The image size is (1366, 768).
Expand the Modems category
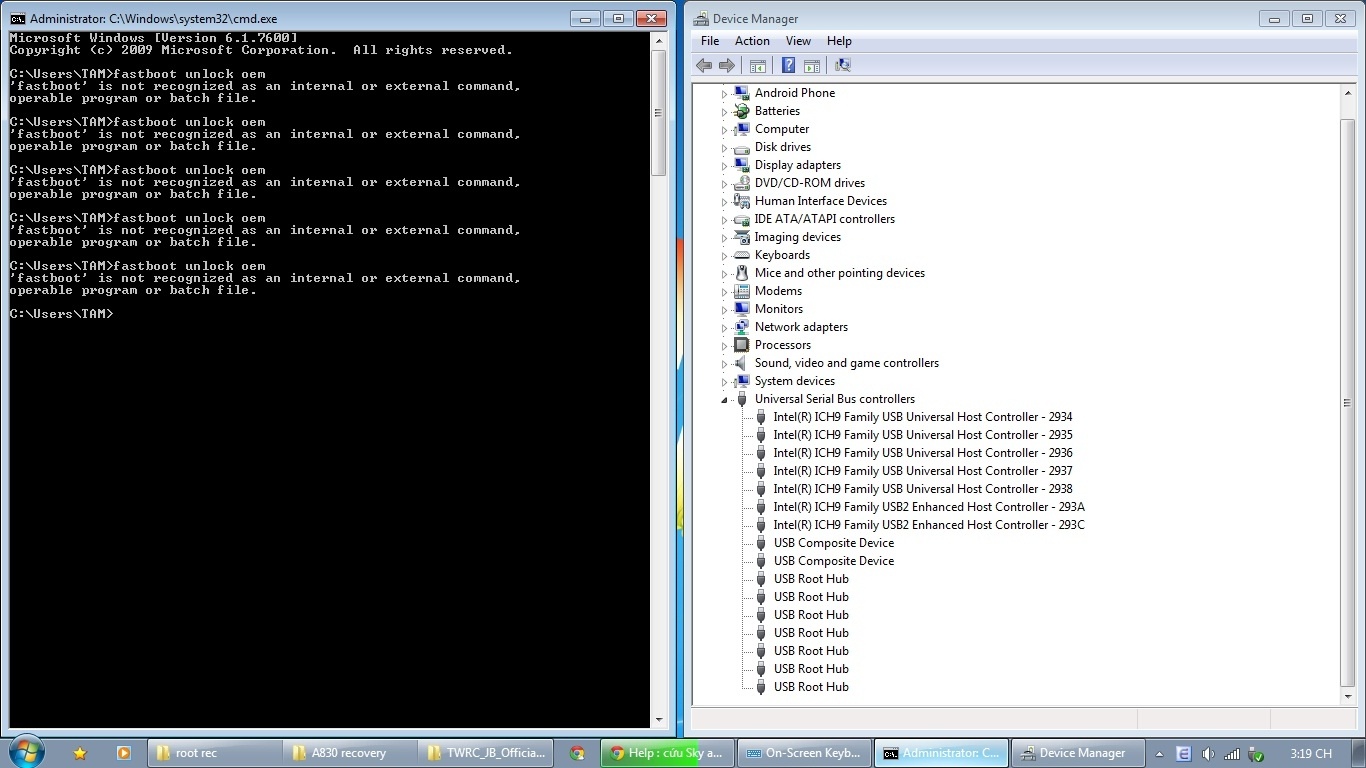pyautogui.click(x=724, y=291)
